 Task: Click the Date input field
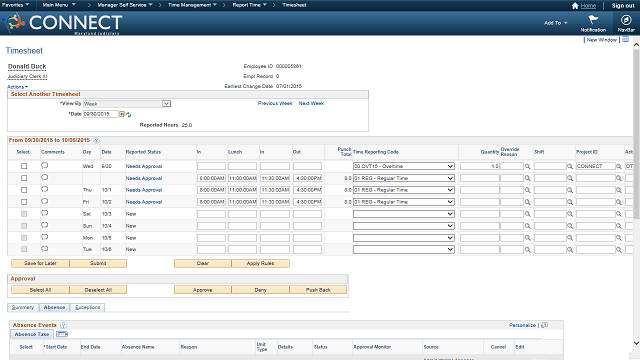point(101,114)
